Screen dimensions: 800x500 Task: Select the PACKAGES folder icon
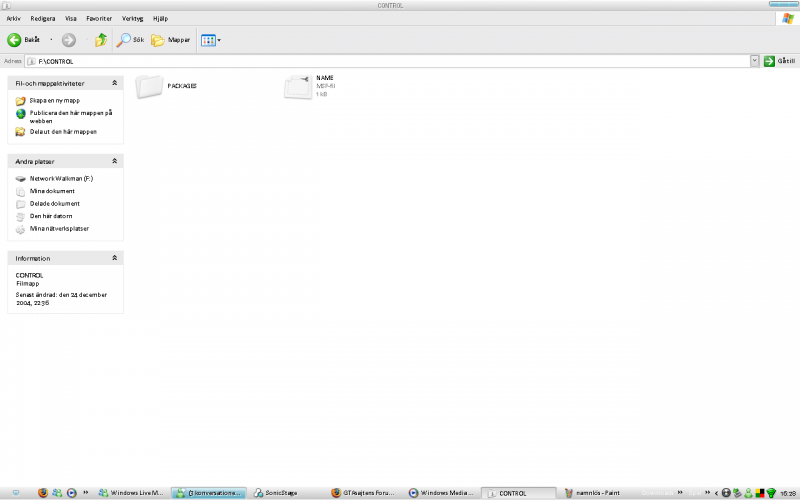(149, 87)
